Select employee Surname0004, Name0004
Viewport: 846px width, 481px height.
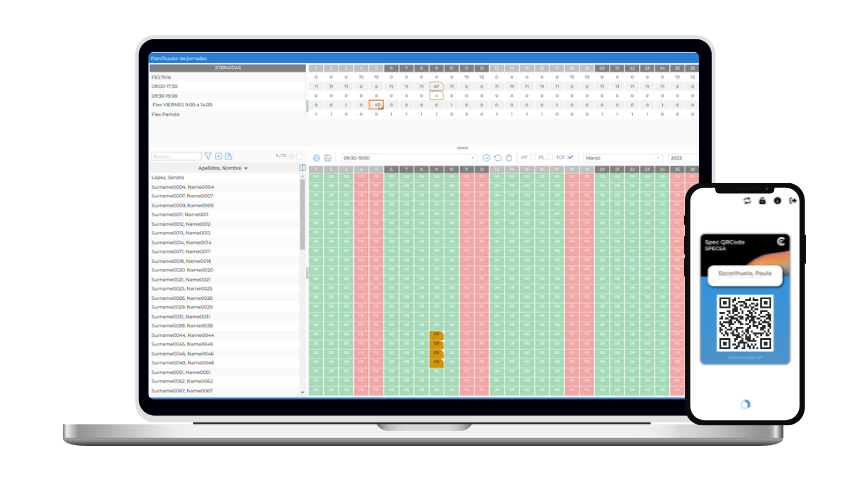pyautogui.click(x=224, y=187)
